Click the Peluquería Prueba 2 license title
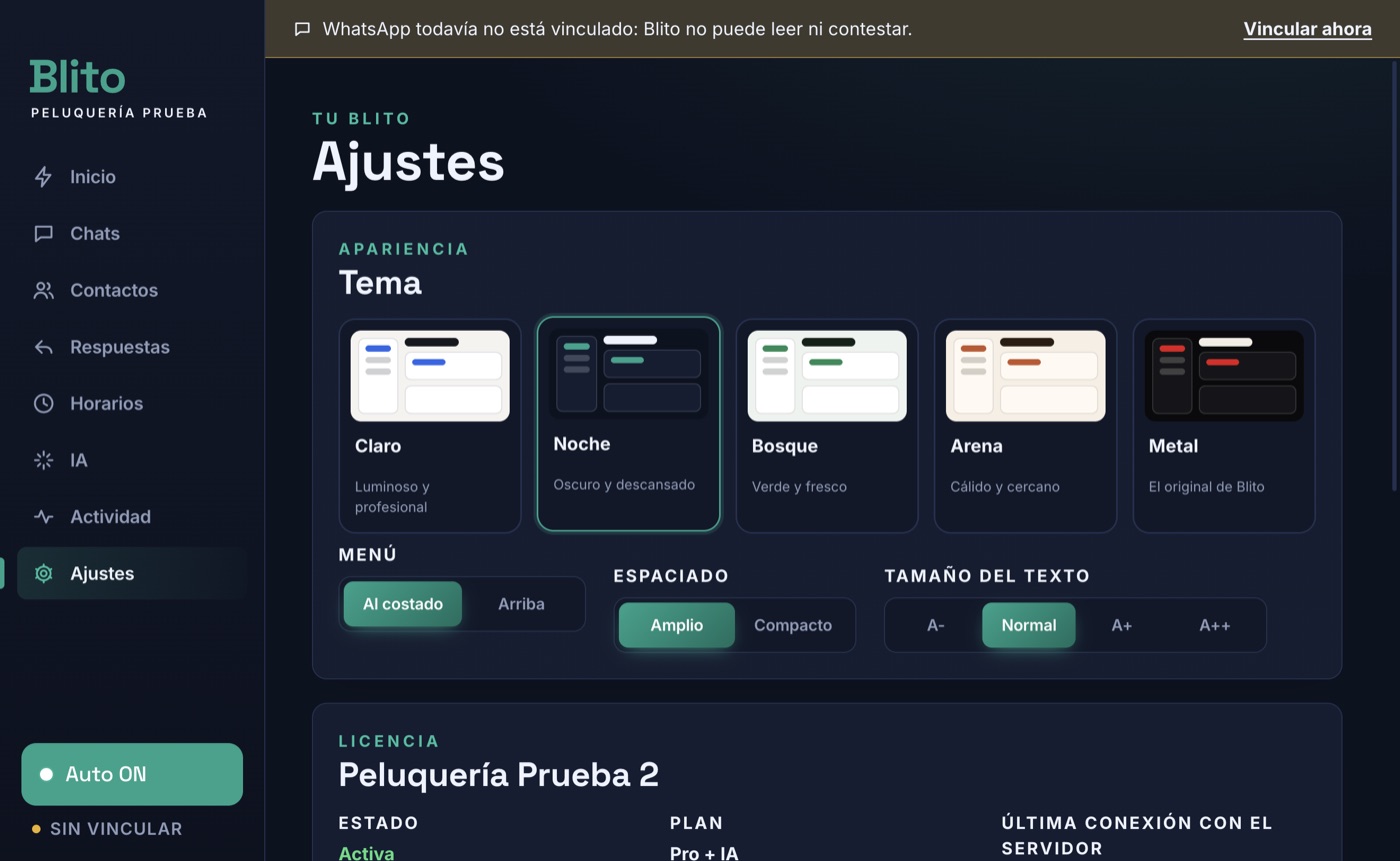The height and width of the screenshot is (861, 1400). click(x=498, y=775)
